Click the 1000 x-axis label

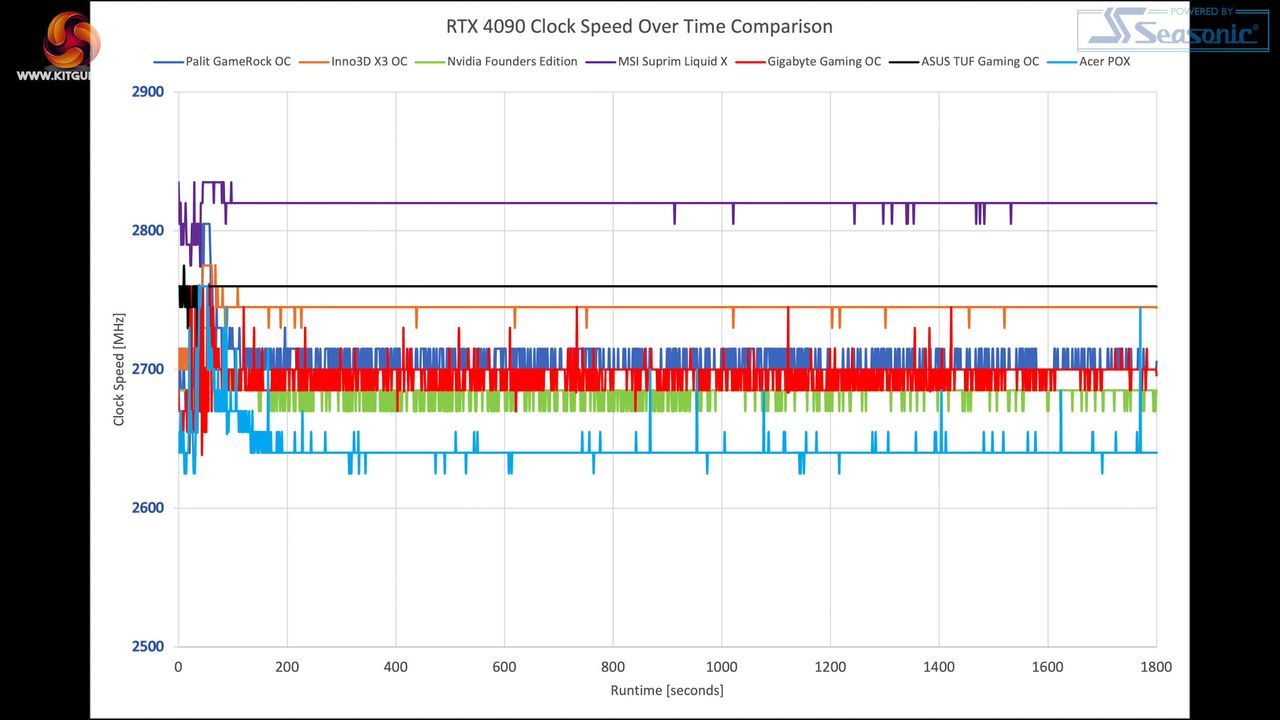[x=722, y=667]
